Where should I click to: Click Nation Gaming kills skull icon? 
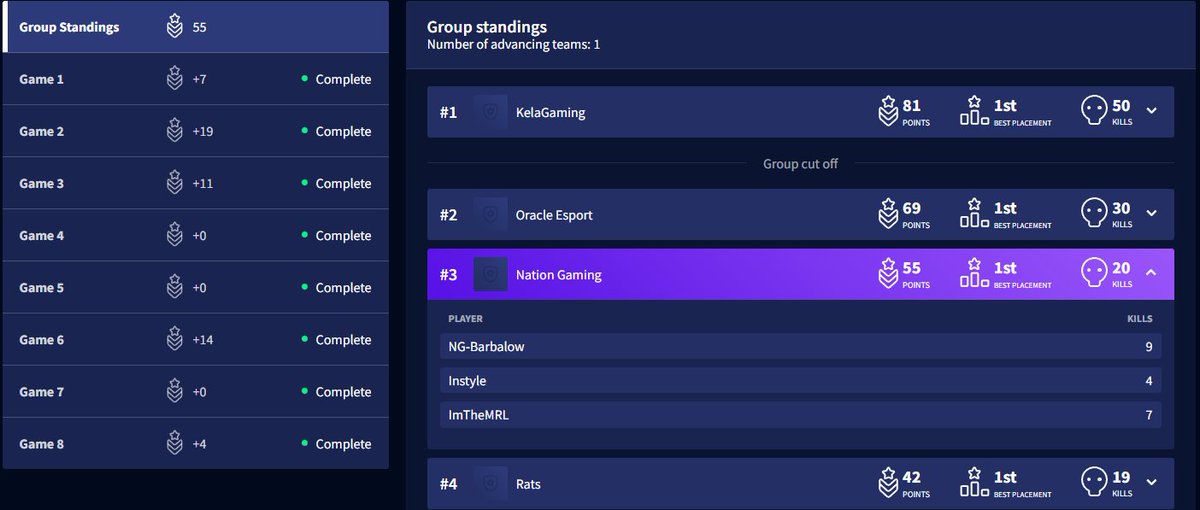1095,273
